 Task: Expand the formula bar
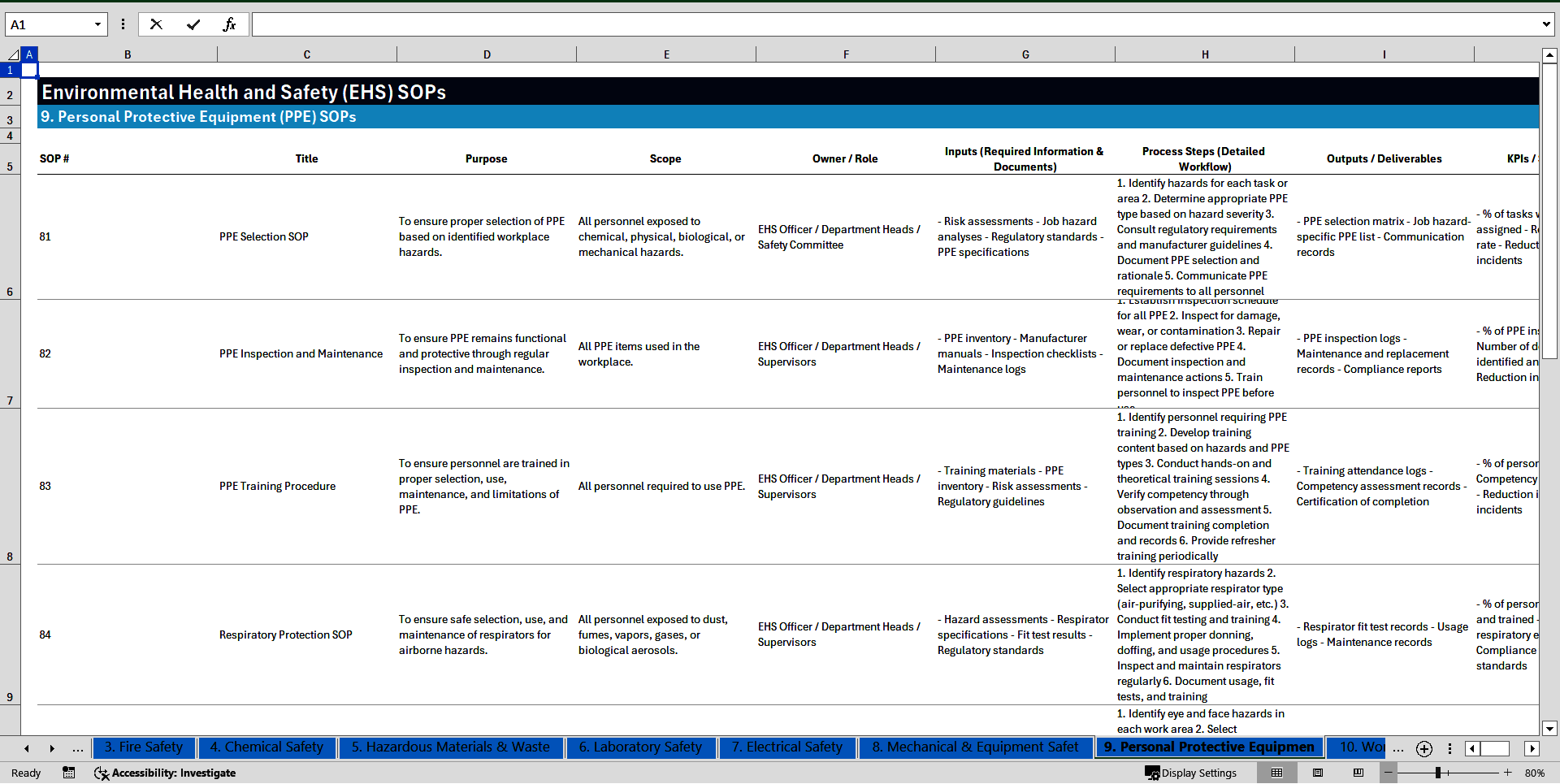pyautogui.click(x=1545, y=24)
